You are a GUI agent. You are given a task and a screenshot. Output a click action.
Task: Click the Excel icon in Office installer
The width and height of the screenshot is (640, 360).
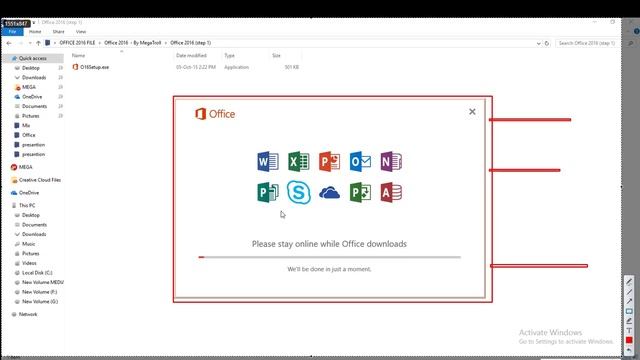(298, 161)
